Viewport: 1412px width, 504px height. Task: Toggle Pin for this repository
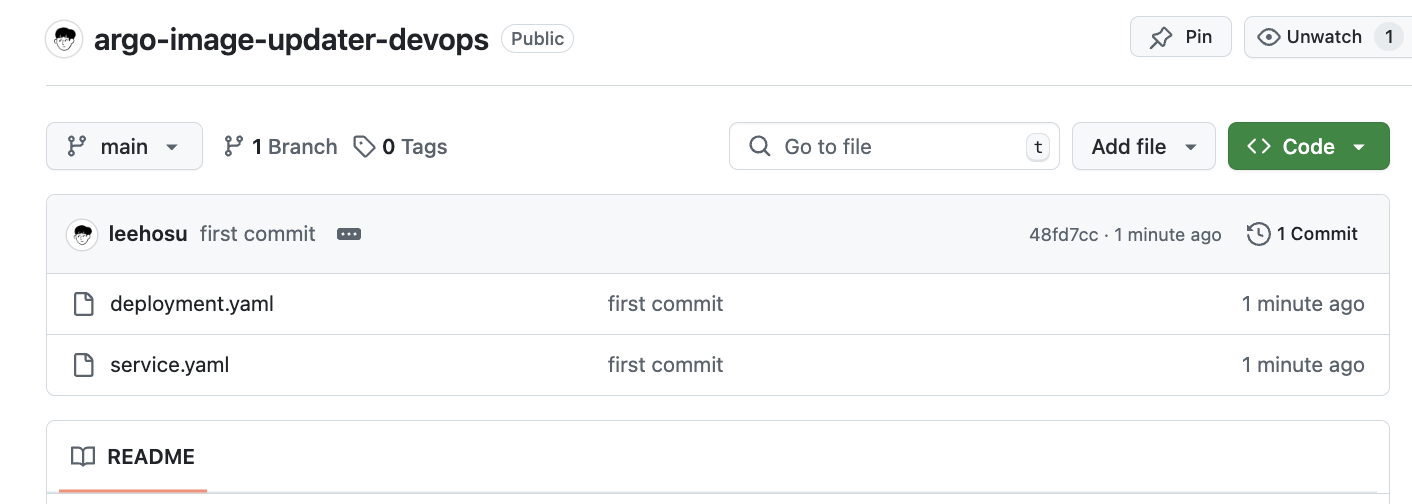1180,37
